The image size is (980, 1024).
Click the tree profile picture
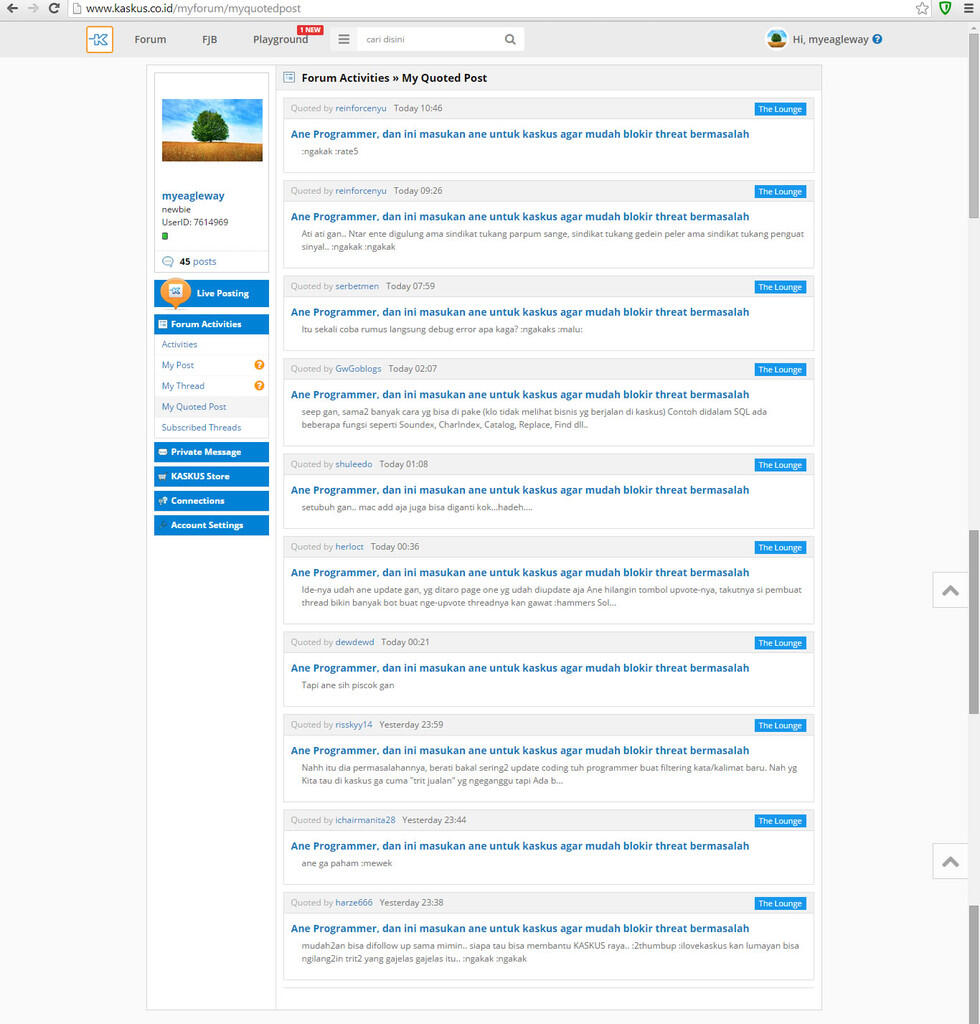click(212, 130)
